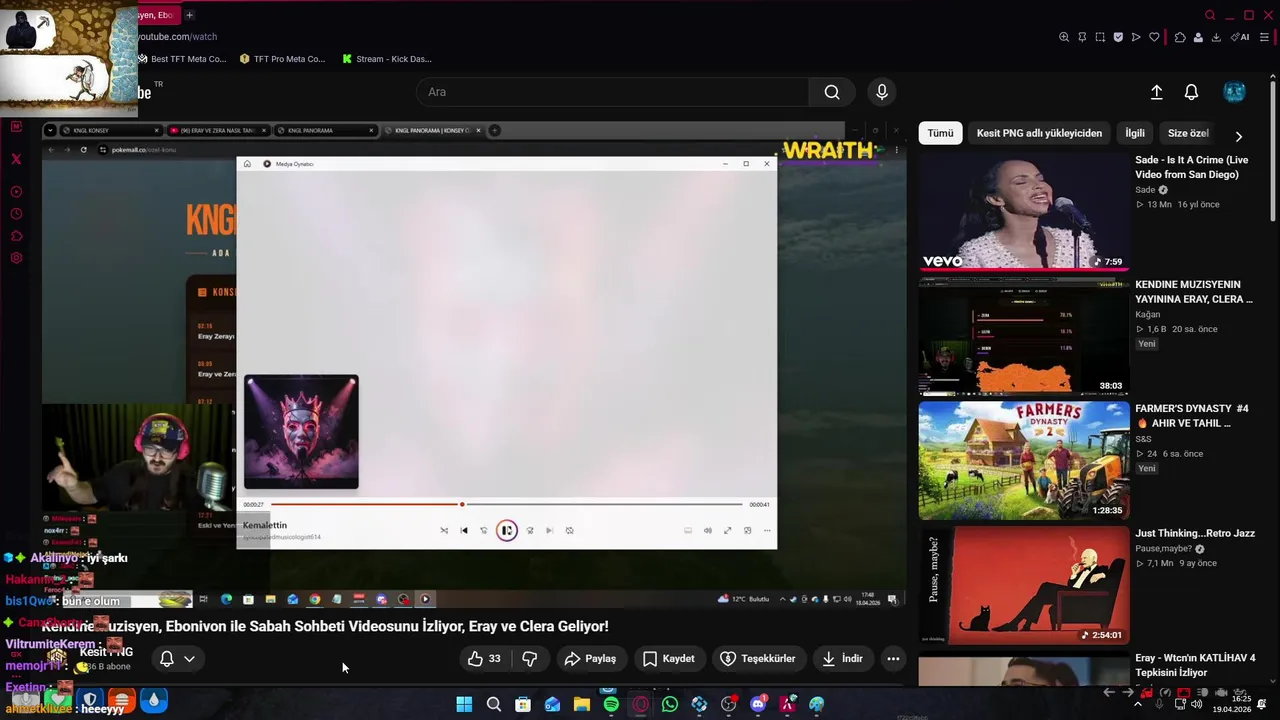Open the account avatar menu
The height and width of the screenshot is (720, 1280).
click(x=1235, y=92)
